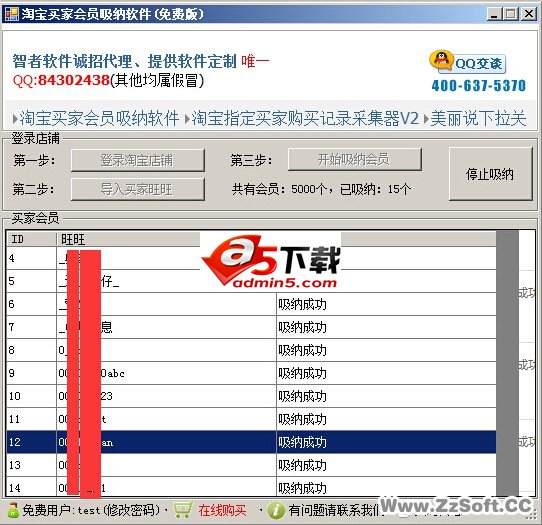Click 吸纳成功 status in row 6
Screen dimensions: 542x525
tap(302, 304)
